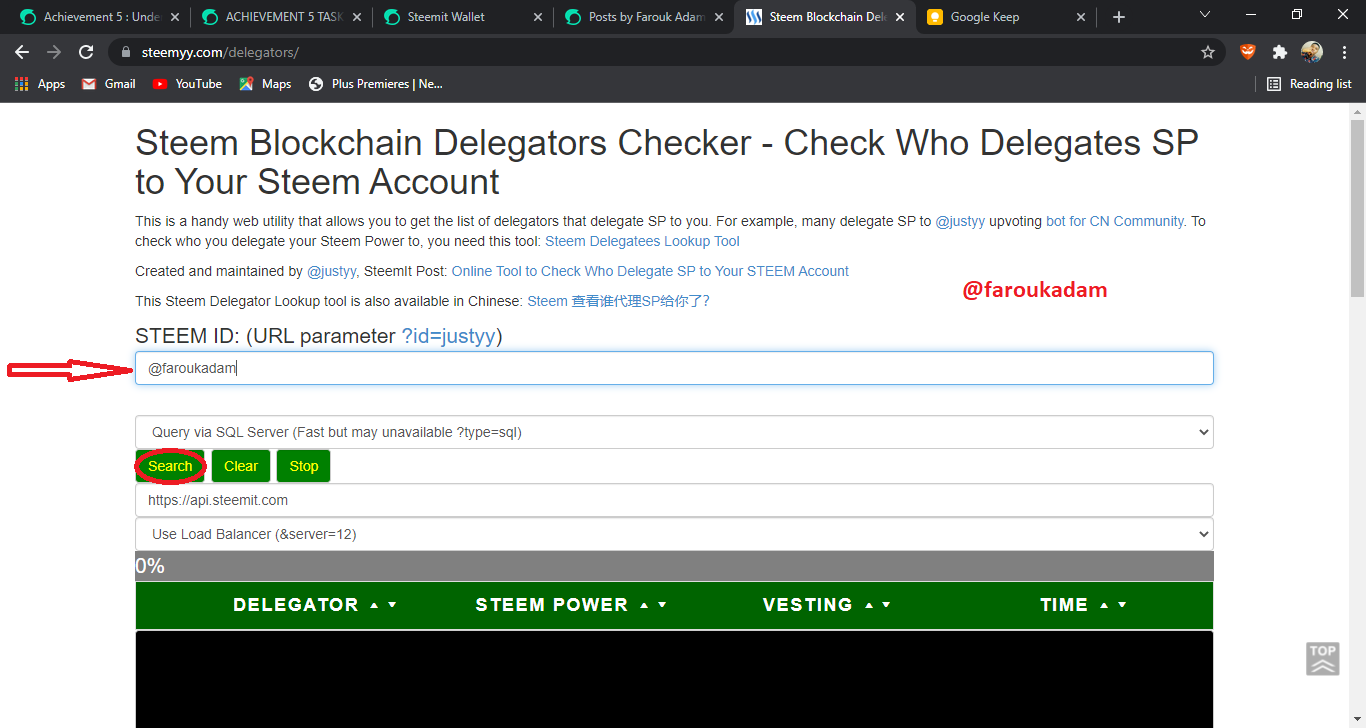This screenshot has width=1366, height=728.
Task: Sort DELEGATOR column descending with down arrow
Action: 392,605
